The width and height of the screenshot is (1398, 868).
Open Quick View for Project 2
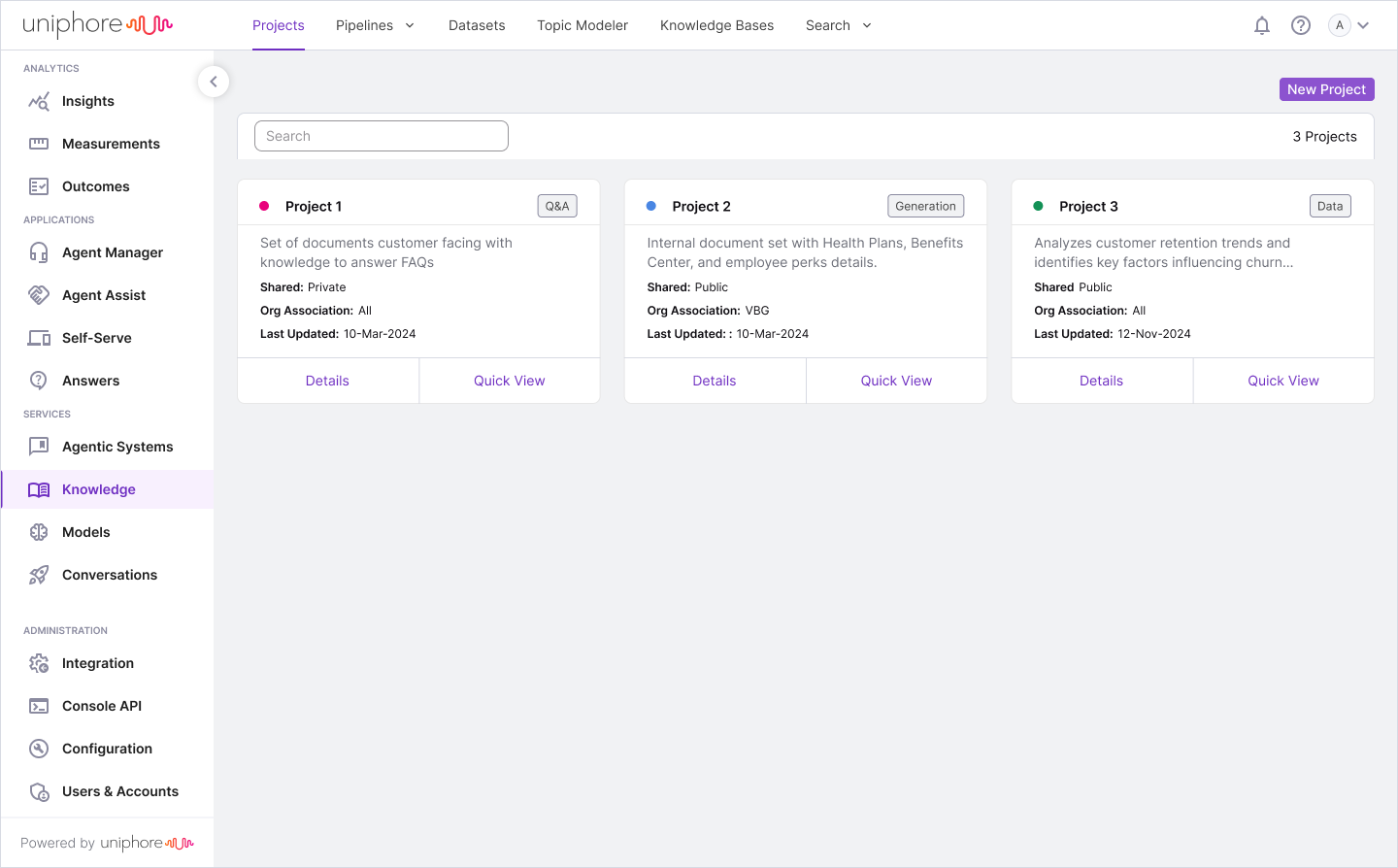point(896,381)
